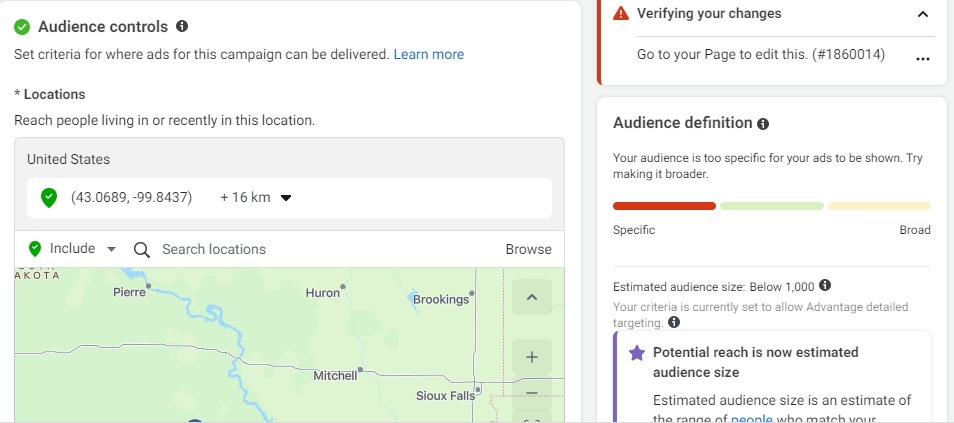Zoom in the map with plus button
The width and height of the screenshot is (954, 423).
532,357
